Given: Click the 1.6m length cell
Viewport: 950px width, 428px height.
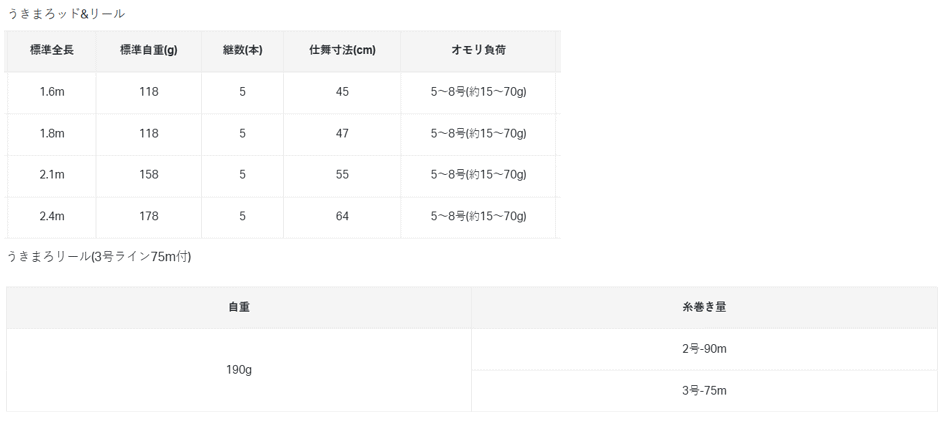Looking at the screenshot, I should (x=52, y=92).
